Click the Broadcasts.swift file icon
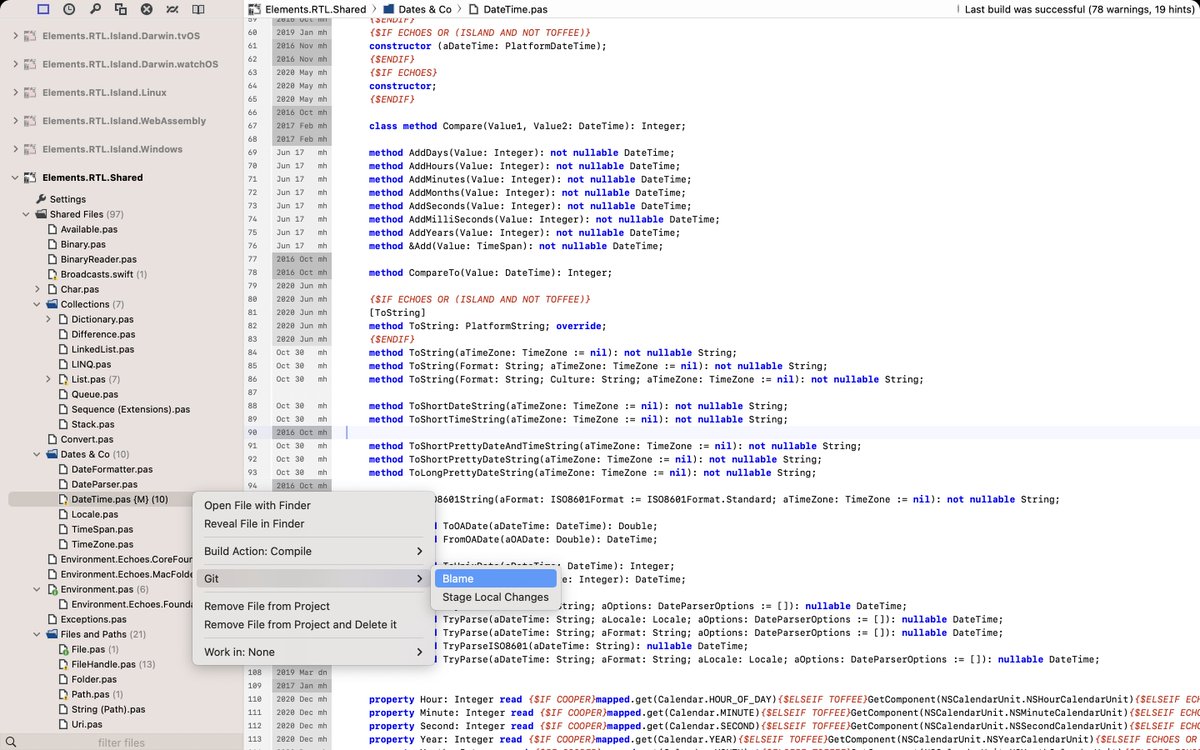1200x750 pixels. tap(52, 274)
